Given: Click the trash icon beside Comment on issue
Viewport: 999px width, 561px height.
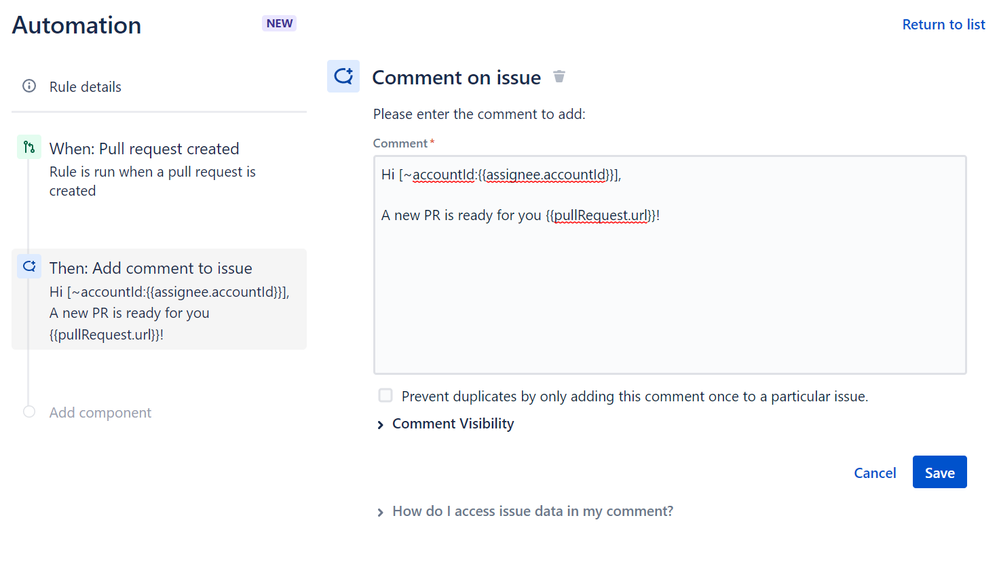Looking at the screenshot, I should click(559, 76).
